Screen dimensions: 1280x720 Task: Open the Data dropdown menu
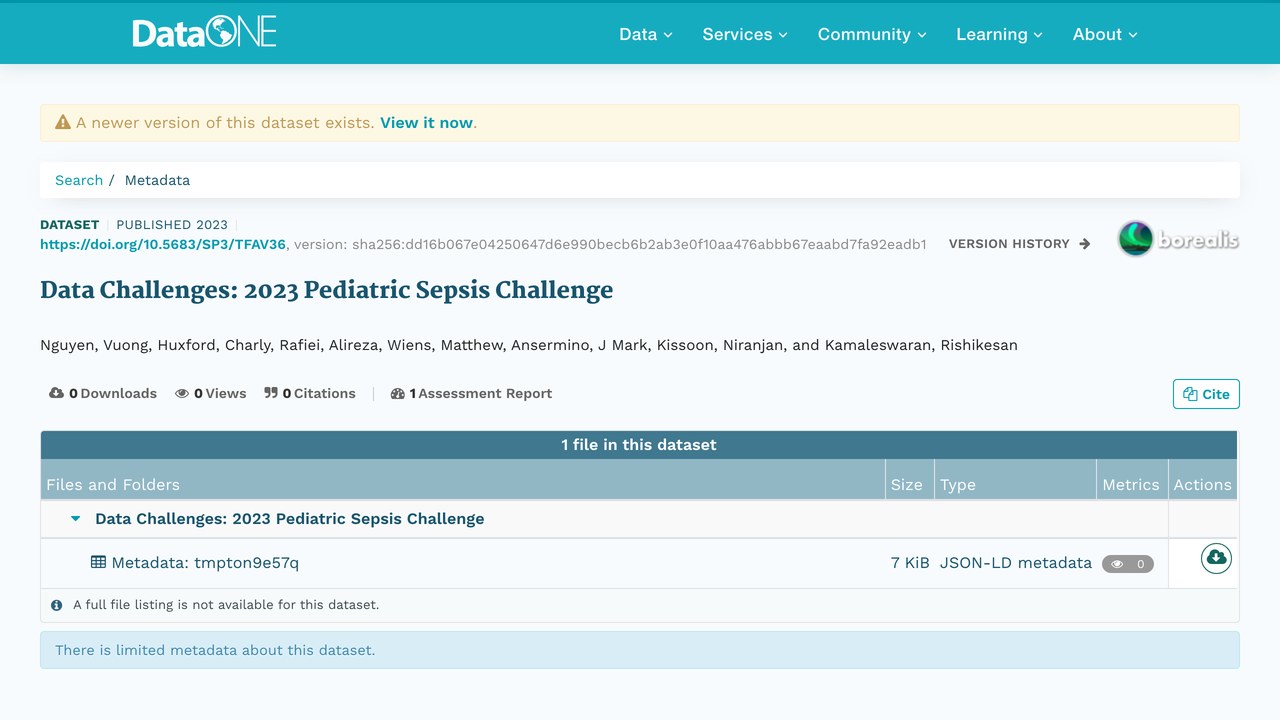pyautogui.click(x=646, y=34)
